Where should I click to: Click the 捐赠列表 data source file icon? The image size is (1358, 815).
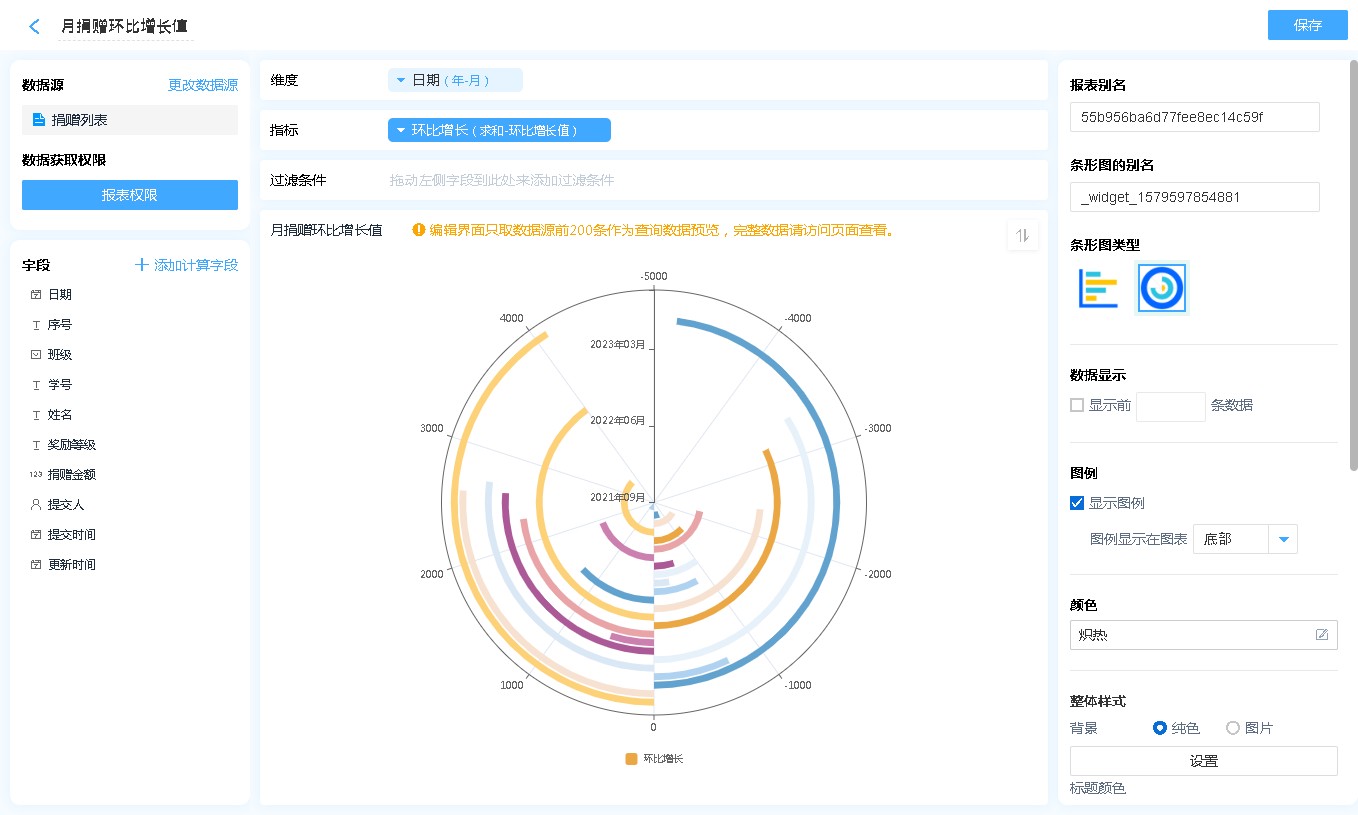point(39,120)
